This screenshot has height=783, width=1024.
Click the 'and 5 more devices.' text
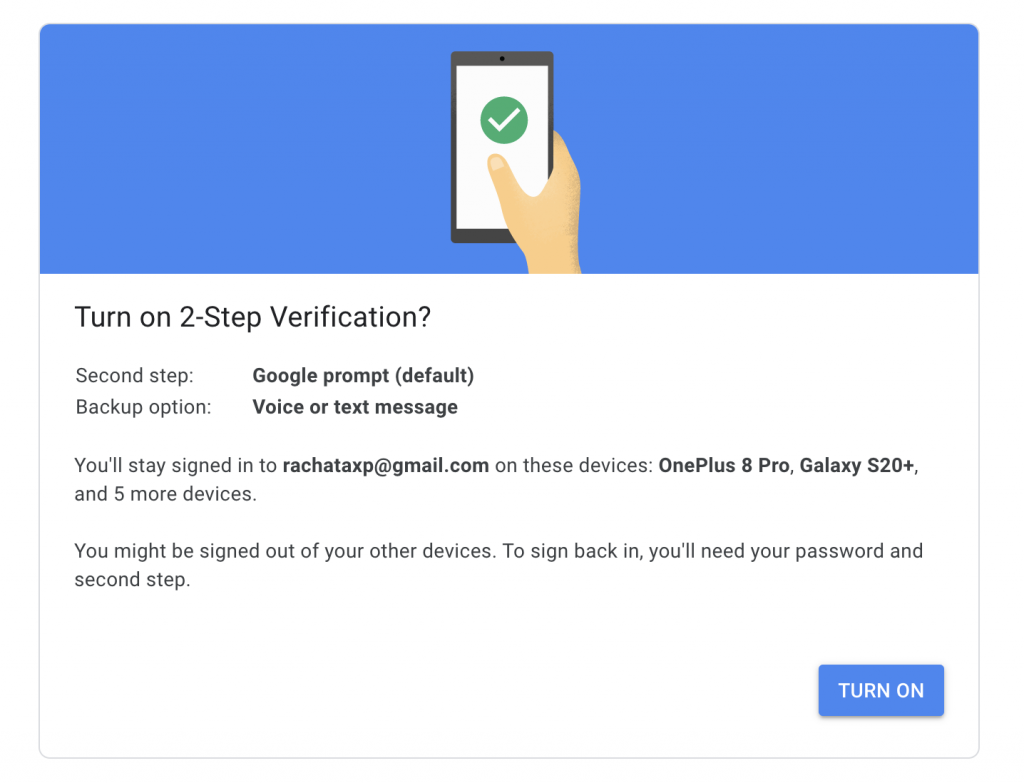coord(165,494)
